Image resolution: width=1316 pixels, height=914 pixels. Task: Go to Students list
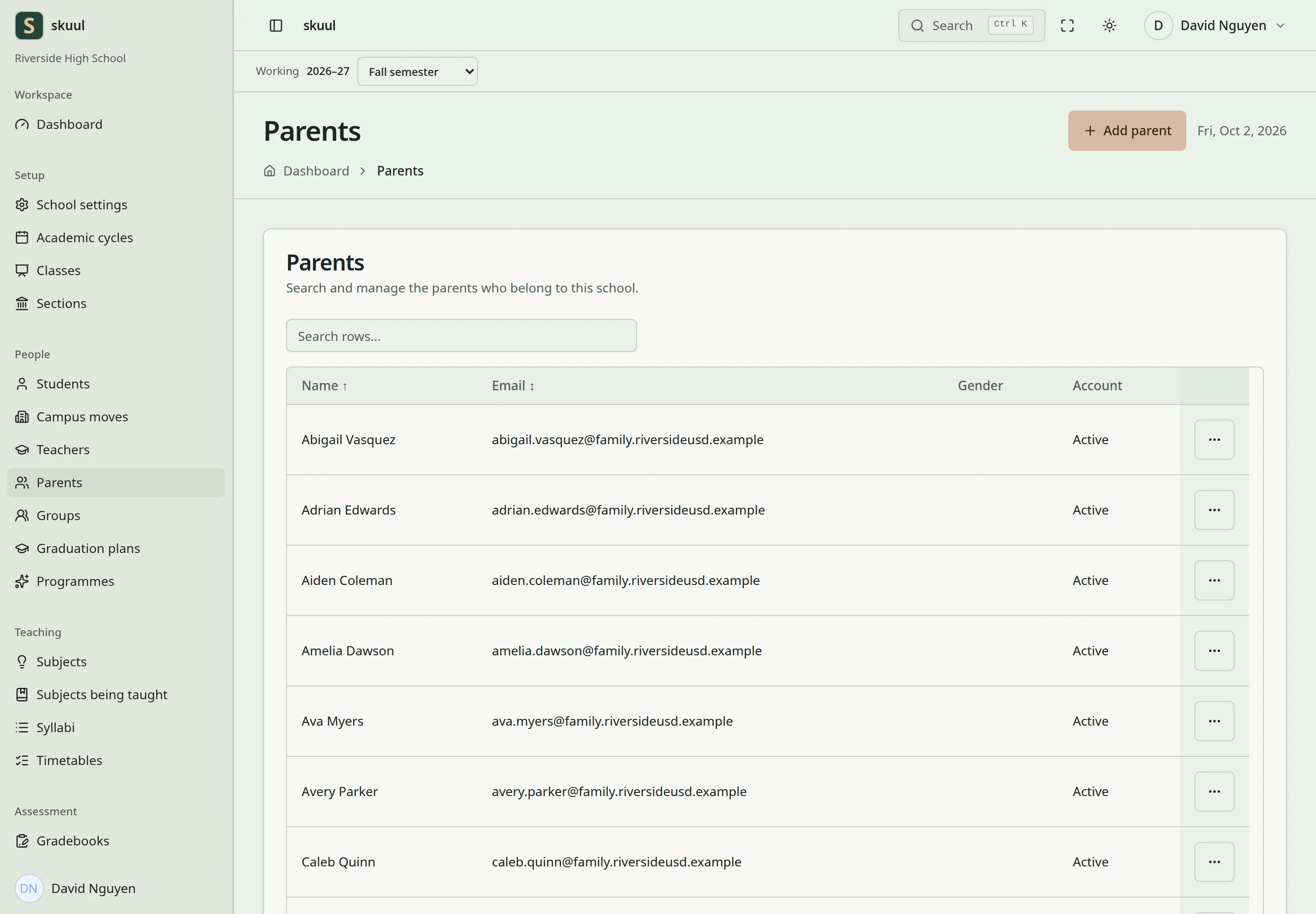[116, 384]
